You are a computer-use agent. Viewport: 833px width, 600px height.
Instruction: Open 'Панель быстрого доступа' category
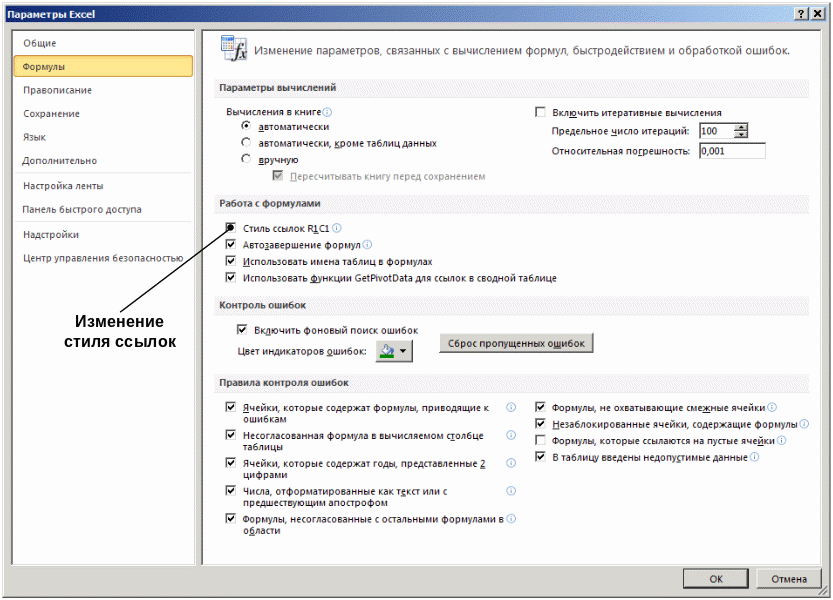point(103,209)
